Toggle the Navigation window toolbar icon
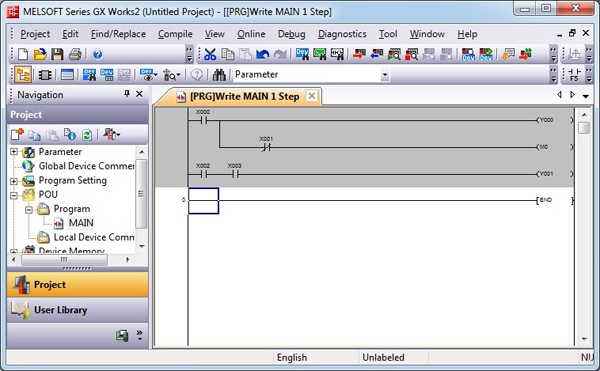The image size is (600, 371). click(x=23, y=75)
